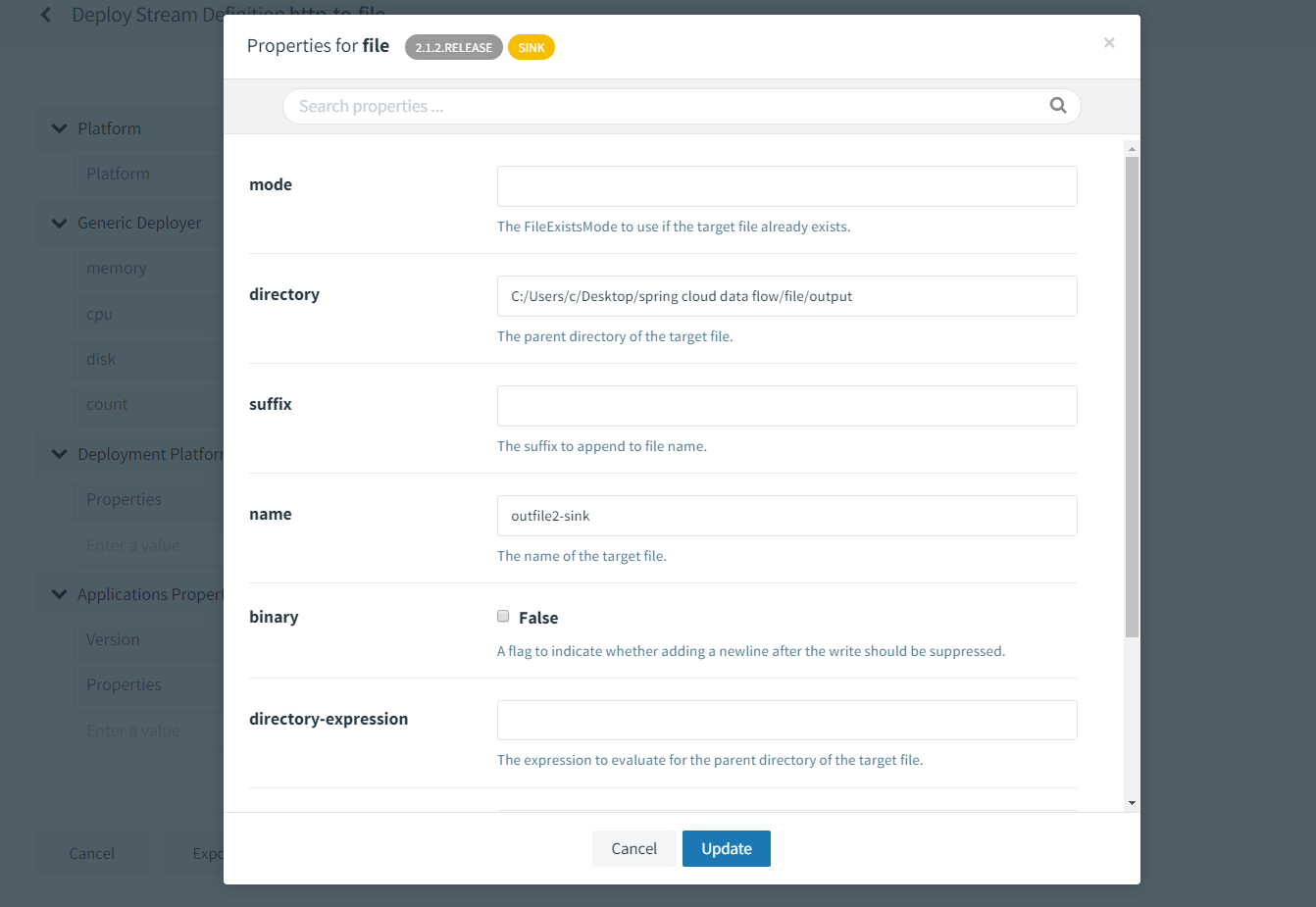The image size is (1316, 907).
Task: Click the 2.1.2.RELEASE version badge
Action: (x=453, y=46)
